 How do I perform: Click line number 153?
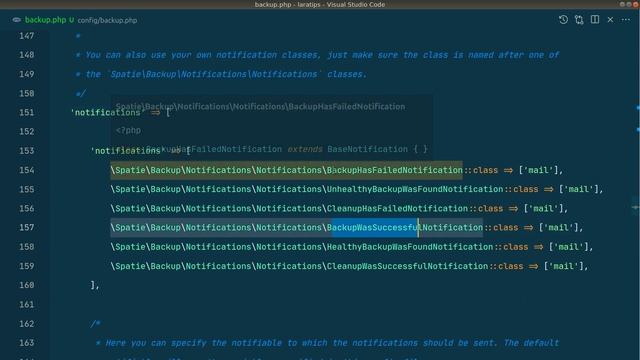(27, 151)
